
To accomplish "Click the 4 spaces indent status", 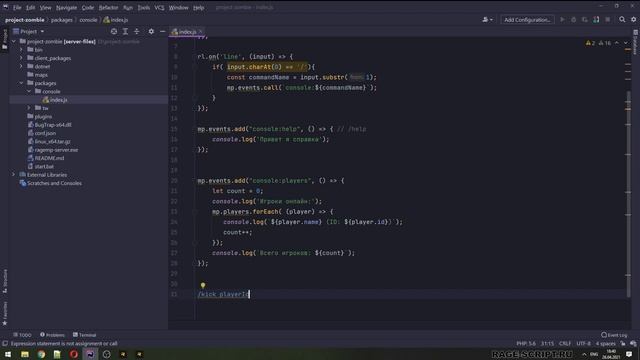I will pos(605,344).
